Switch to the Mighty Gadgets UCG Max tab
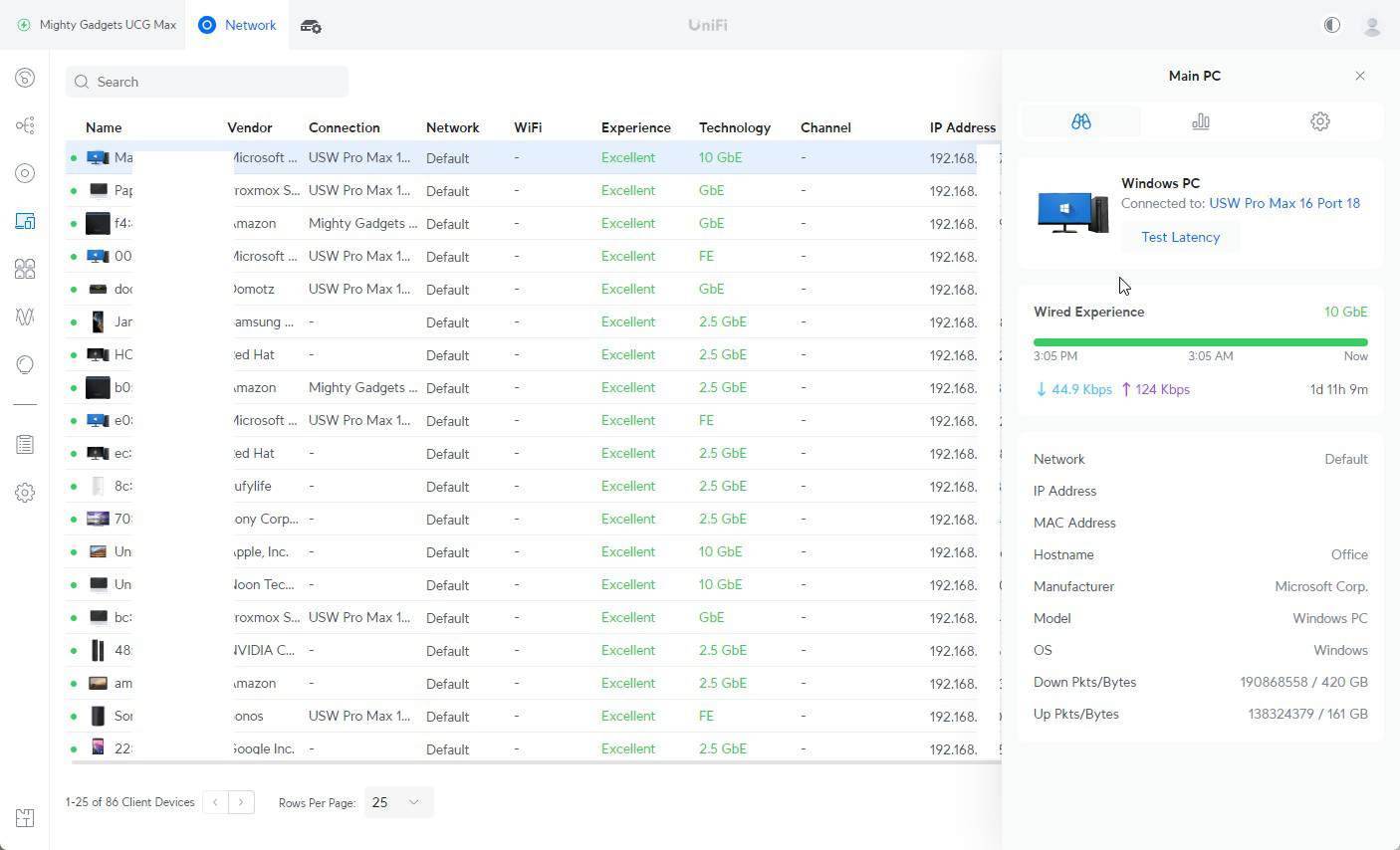This screenshot has width=1400, height=850. pyautogui.click(x=97, y=25)
